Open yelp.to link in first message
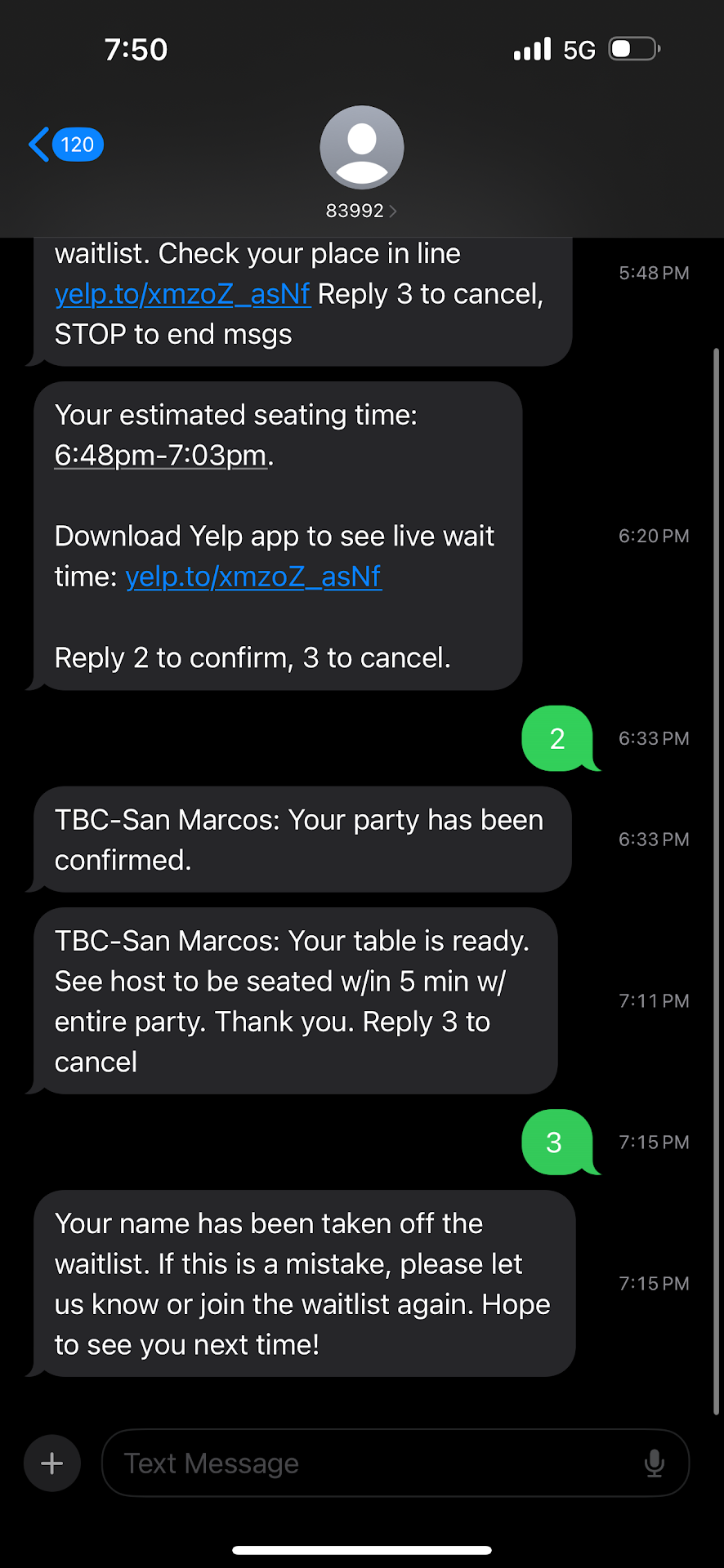The height and width of the screenshot is (1568, 724). point(182,294)
